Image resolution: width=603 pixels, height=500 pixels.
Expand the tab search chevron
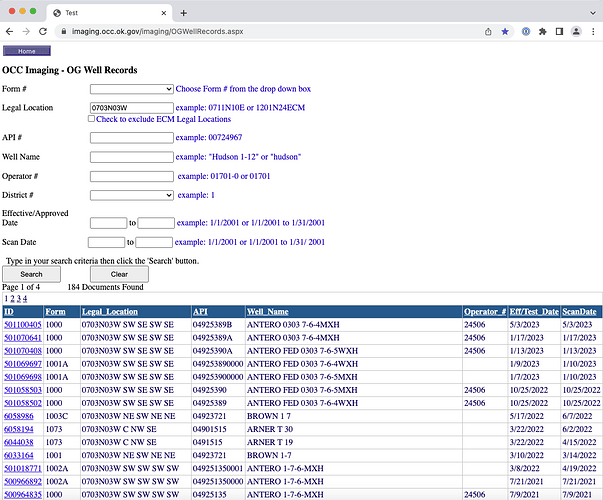click(593, 13)
